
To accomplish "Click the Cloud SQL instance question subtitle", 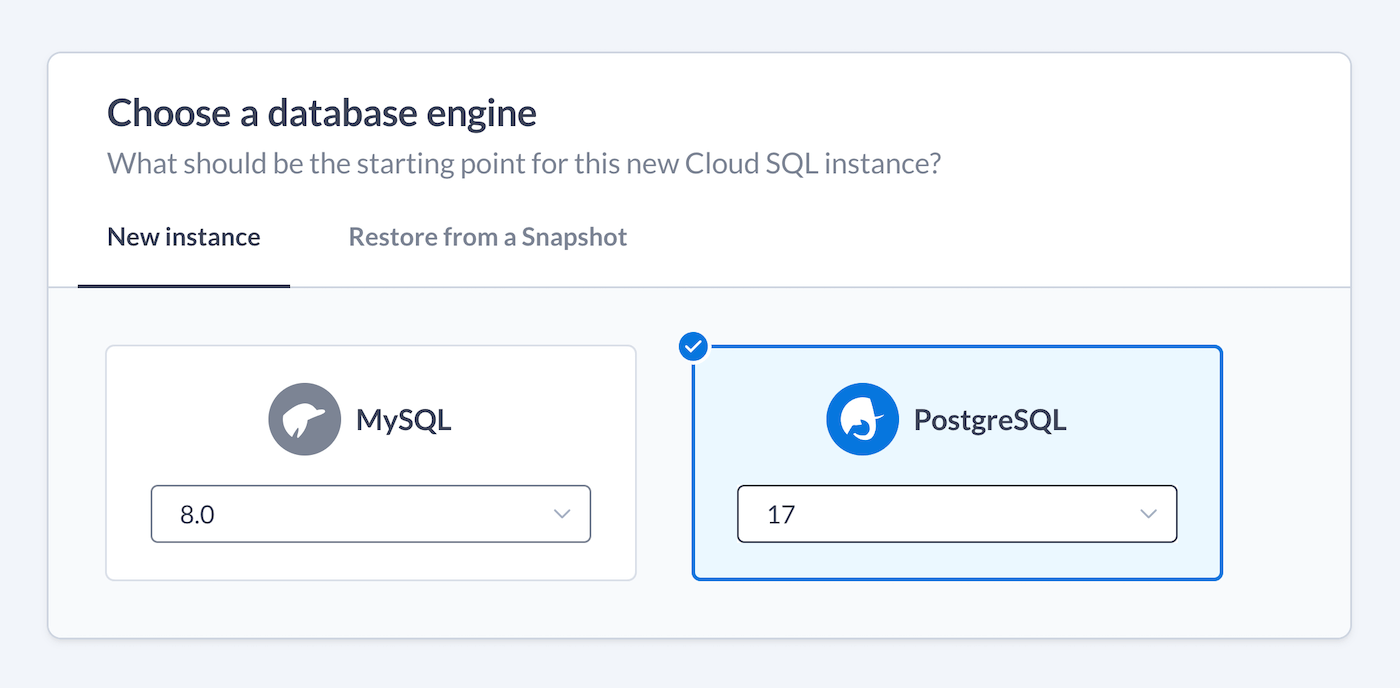I will tap(524, 163).
